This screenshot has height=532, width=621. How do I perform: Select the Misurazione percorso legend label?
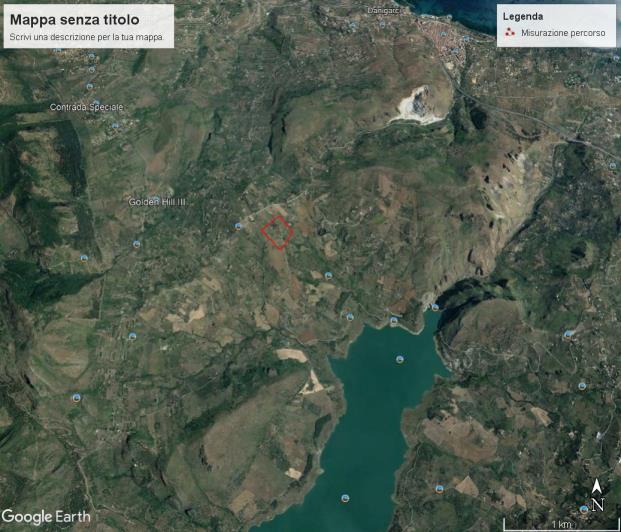click(562, 33)
